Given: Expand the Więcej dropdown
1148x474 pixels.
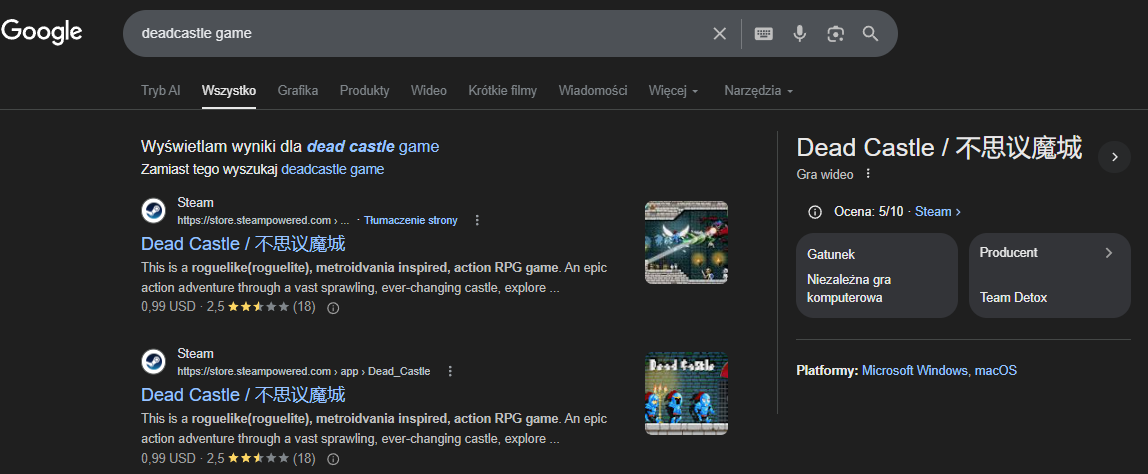Looking at the screenshot, I should (x=674, y=91).
